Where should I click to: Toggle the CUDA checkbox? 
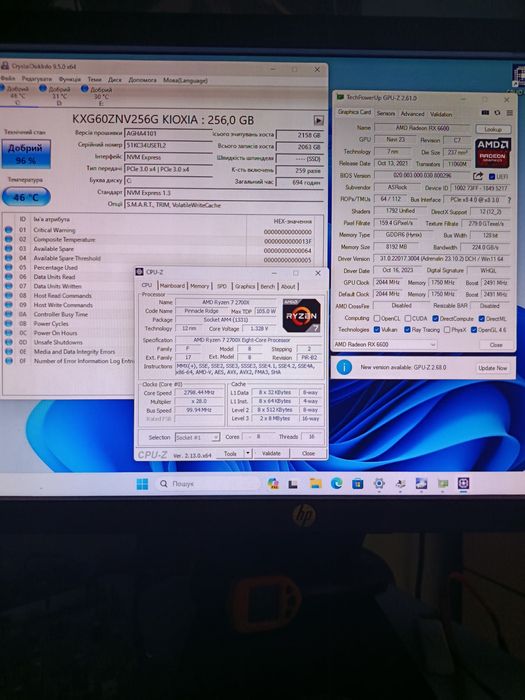point(408,318)
